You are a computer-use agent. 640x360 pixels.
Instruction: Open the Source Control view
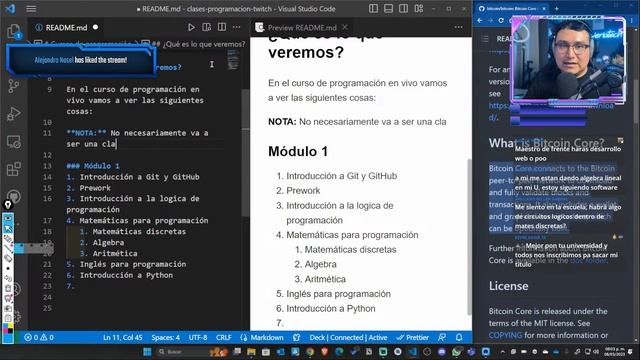(13, 86)
